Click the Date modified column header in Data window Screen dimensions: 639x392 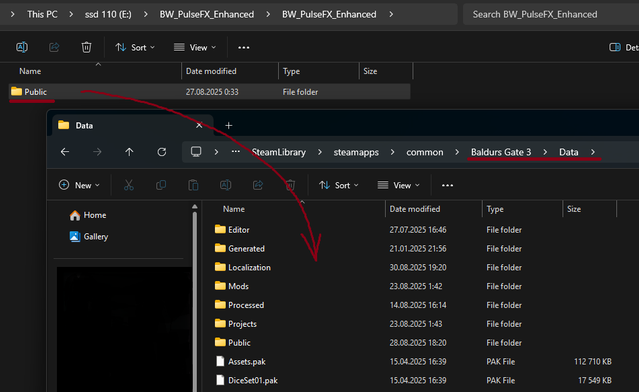[415, 209]
